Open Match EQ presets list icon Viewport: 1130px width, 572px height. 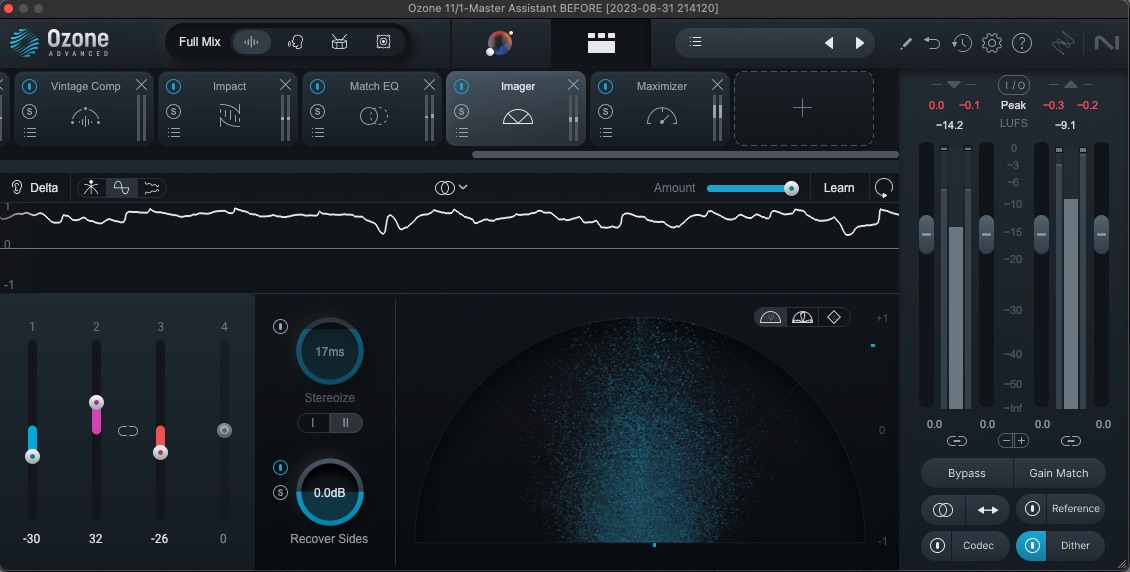click(318, 133)
